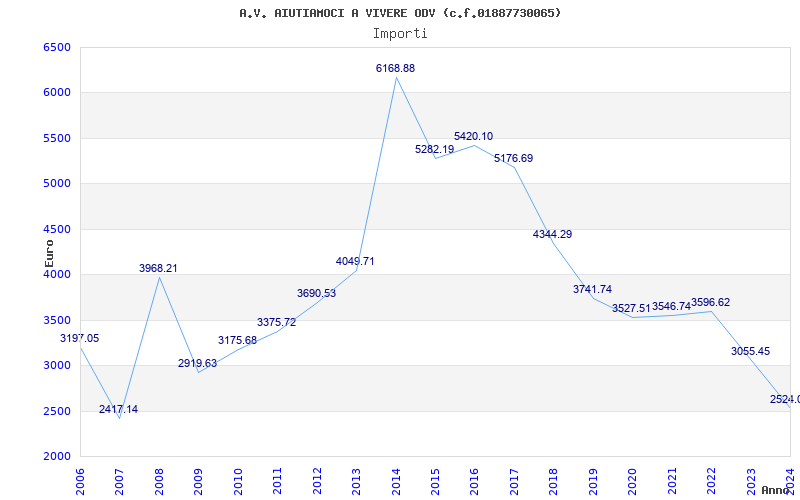Viewport: 800px width, 500px height.
Task: Select the 5420.10 data label
Action: (473, 136)
